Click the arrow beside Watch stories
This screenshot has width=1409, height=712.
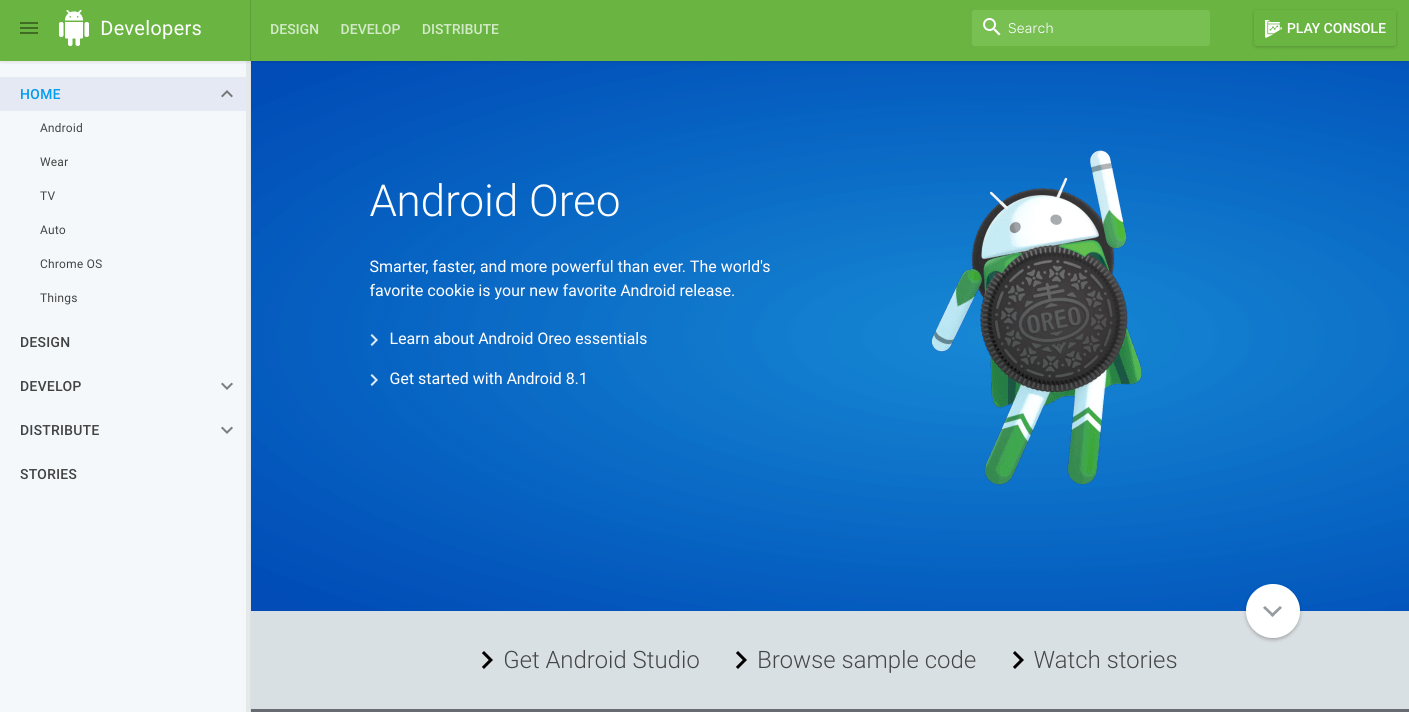coord(1017,660)
